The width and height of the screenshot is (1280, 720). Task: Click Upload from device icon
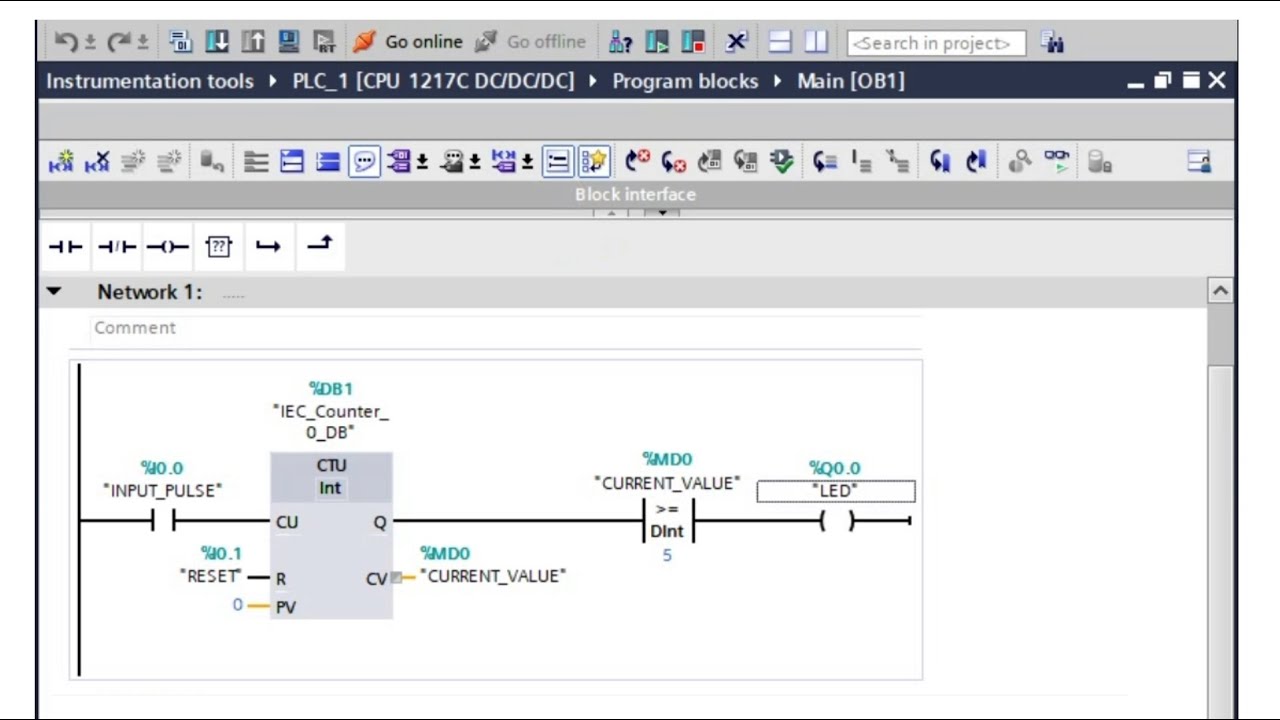(253, 42)
